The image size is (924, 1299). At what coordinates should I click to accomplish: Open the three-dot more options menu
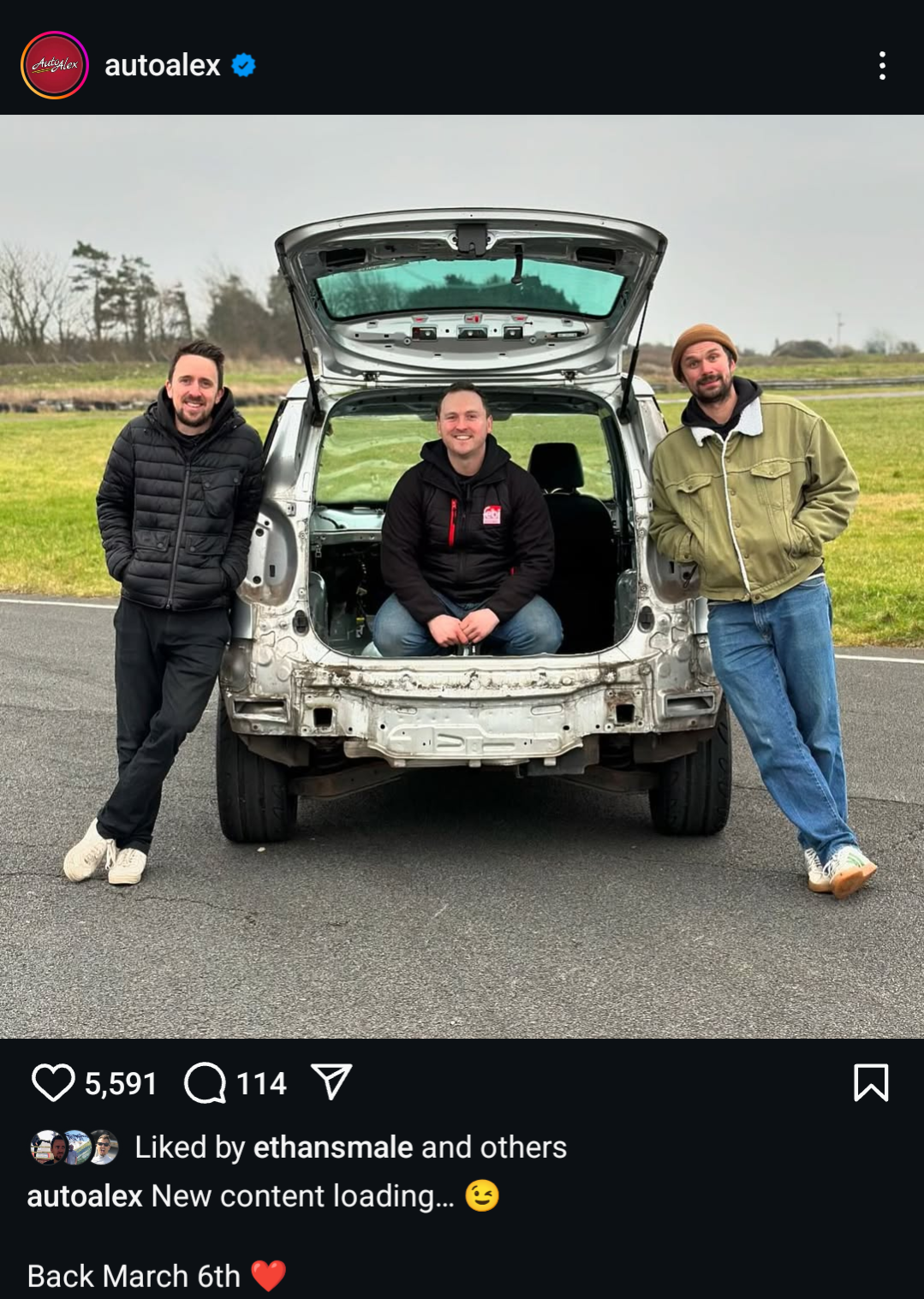coord(882,65)
